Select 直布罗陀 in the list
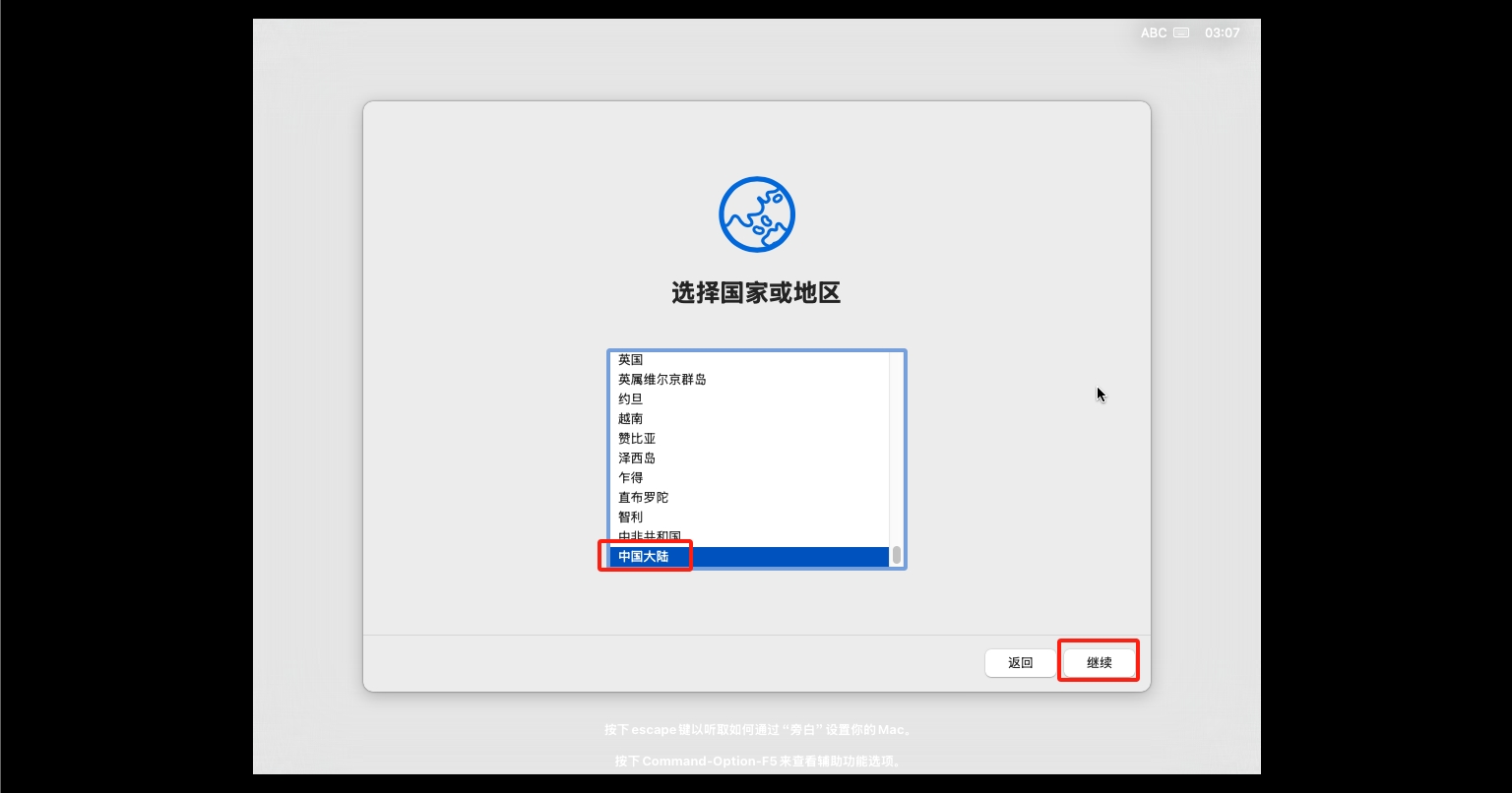Viewport: 1512px width, 793px height. coord(749,498)
